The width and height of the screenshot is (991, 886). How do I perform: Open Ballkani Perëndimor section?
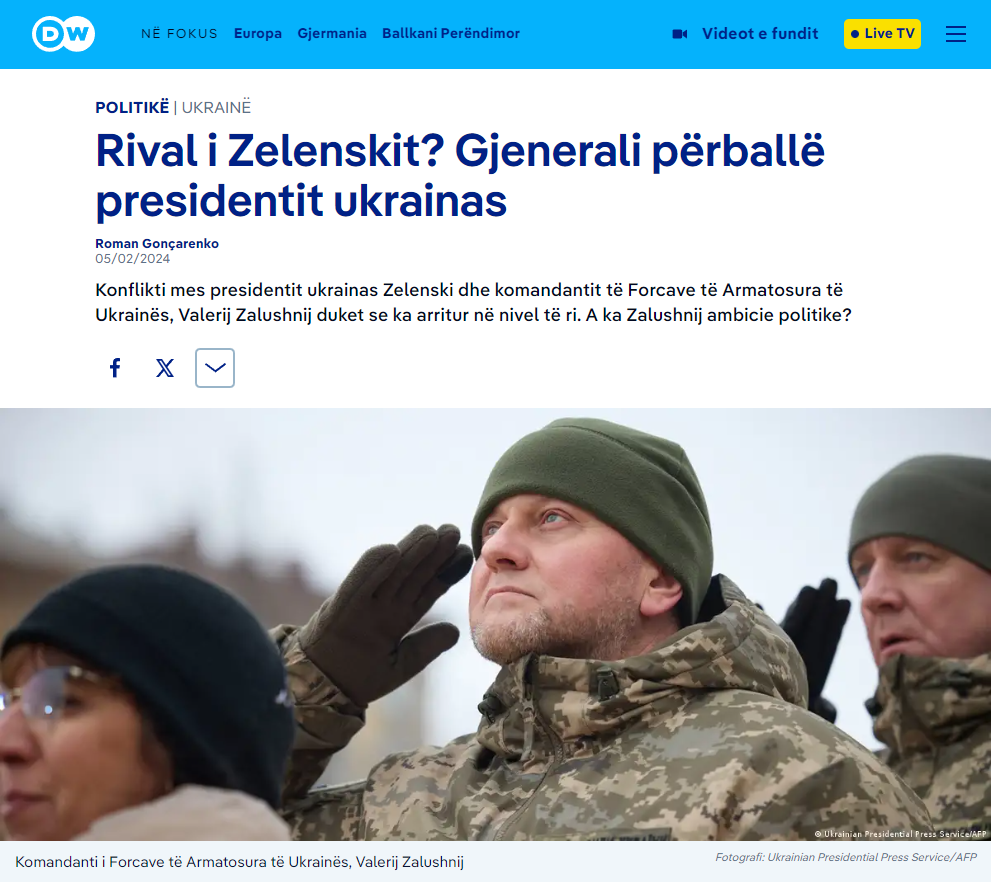pyautogui.click(x=451, y=33)
